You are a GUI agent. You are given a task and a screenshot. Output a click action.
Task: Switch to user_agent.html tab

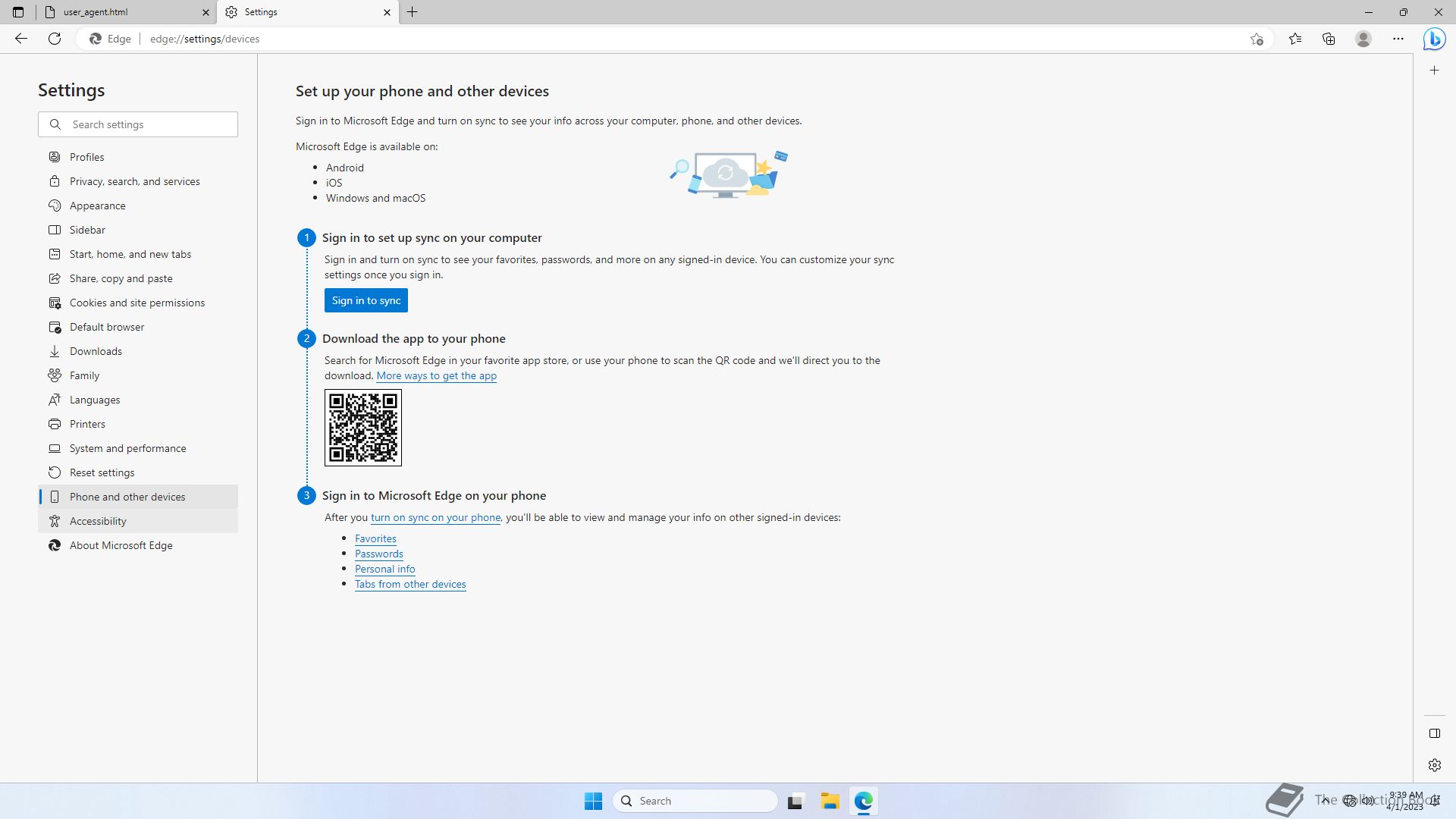click(x=126, y=12)
